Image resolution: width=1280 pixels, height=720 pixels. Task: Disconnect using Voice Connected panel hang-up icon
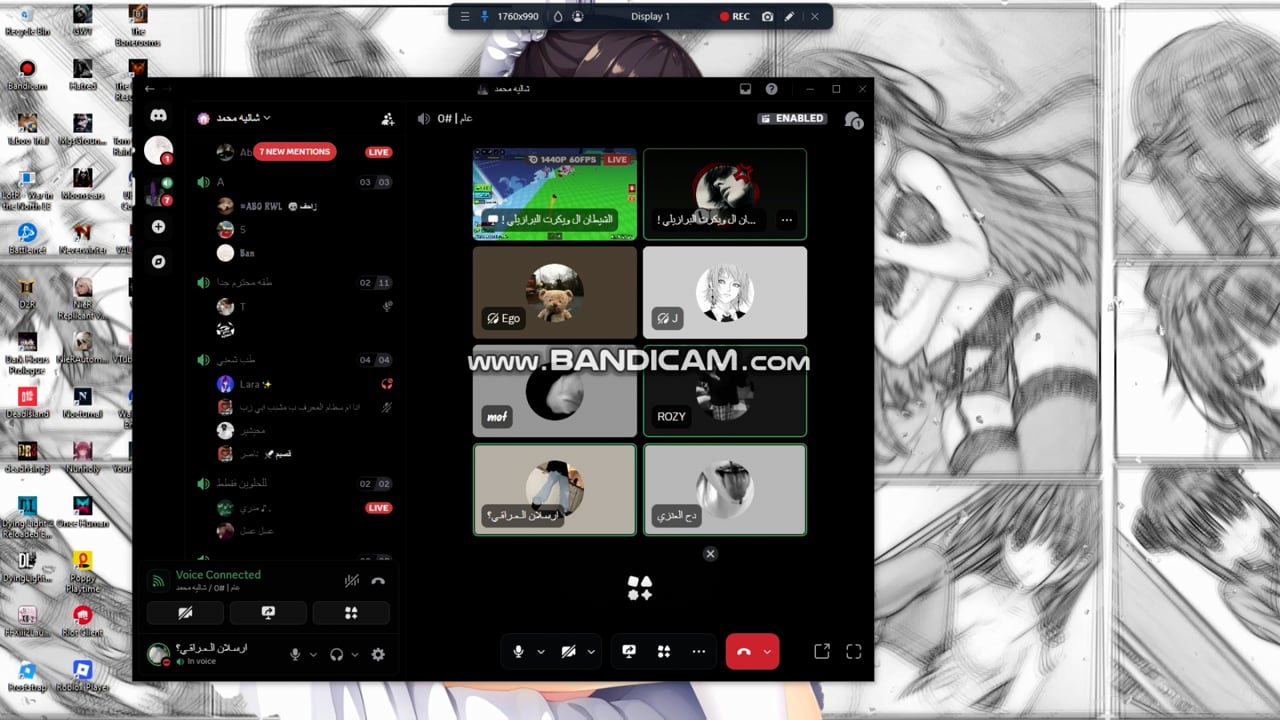point(378,580)
